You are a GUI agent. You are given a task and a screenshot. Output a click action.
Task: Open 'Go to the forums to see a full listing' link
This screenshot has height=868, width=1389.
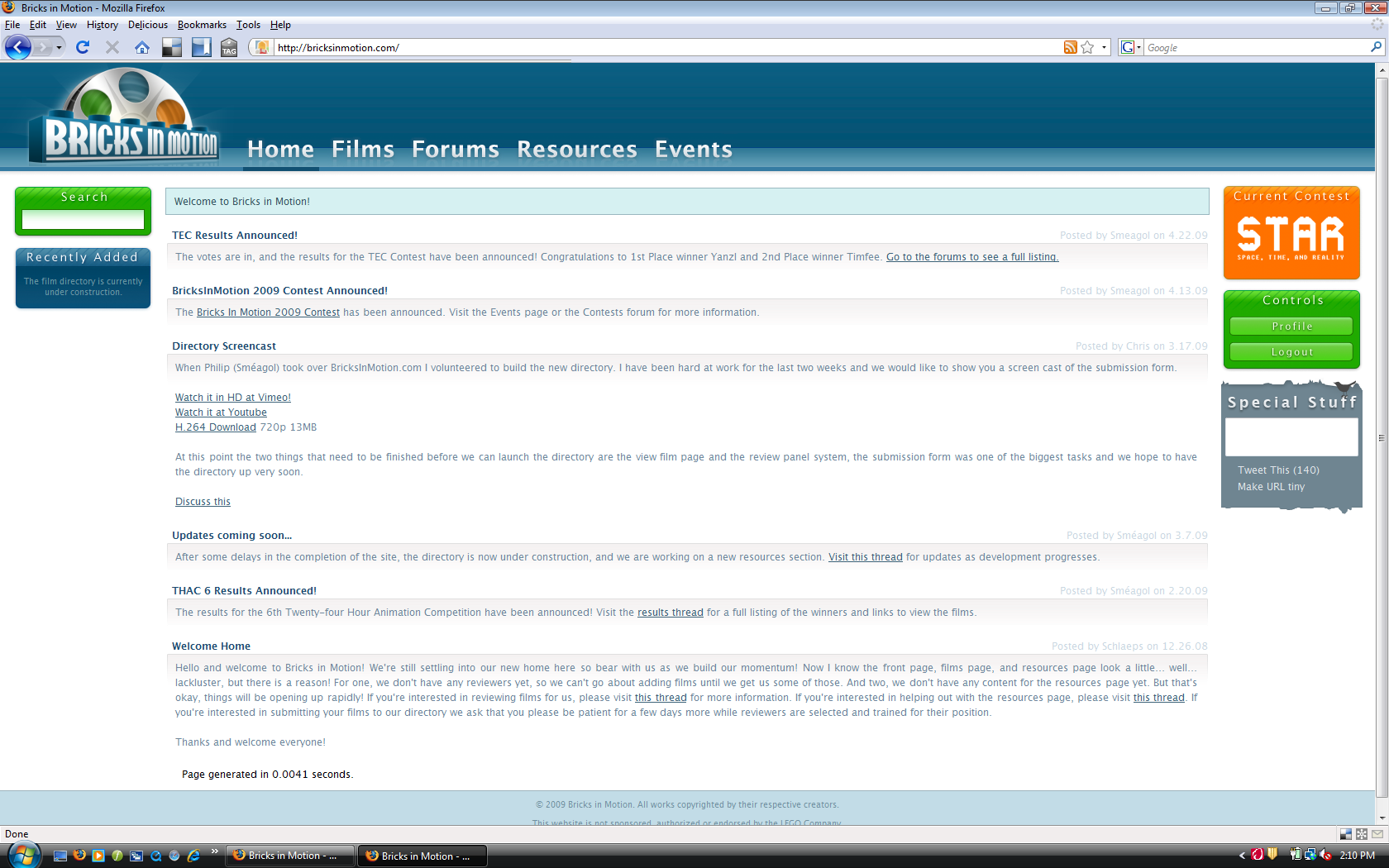(972, 257)
